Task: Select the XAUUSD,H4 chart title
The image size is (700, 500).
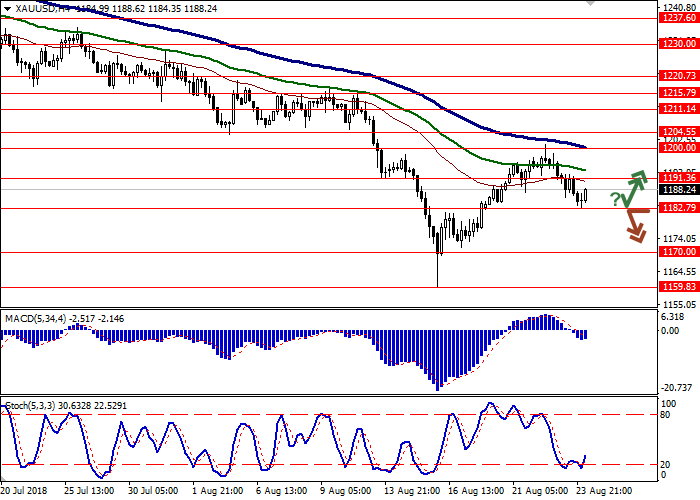Action: (36, 7)
